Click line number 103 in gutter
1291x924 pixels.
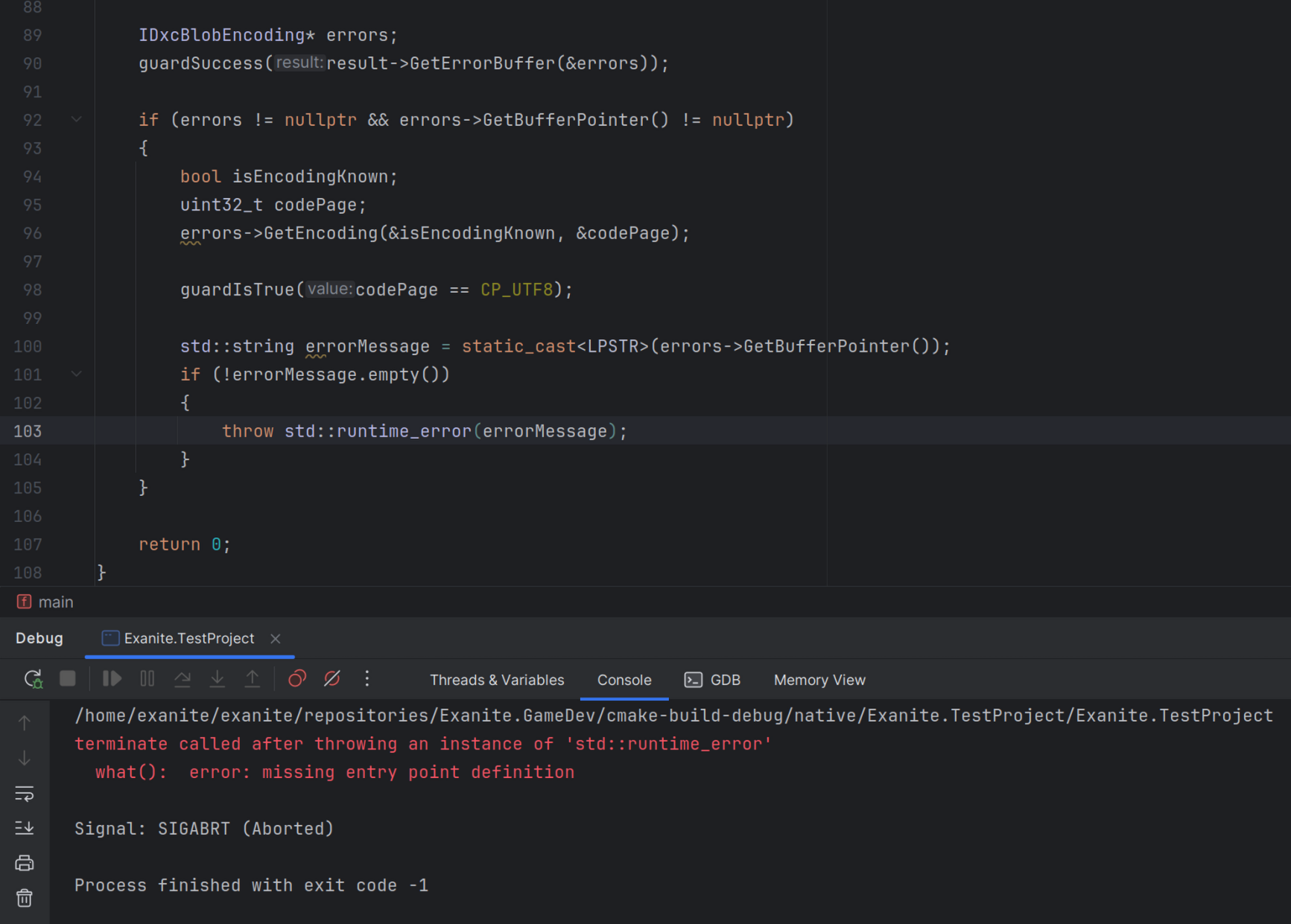click(x=28, y=431)
